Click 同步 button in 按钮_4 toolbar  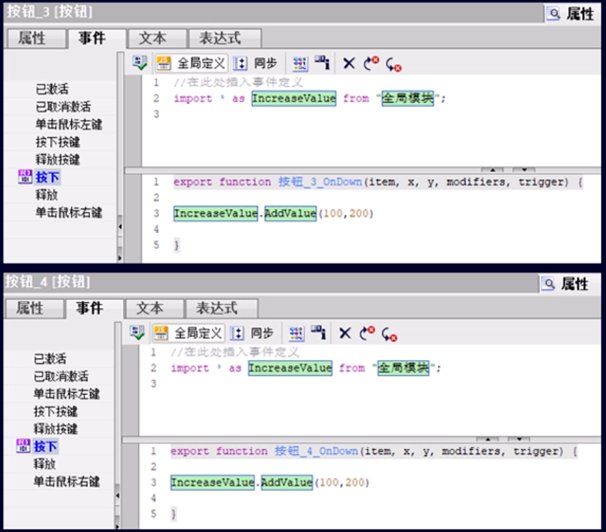pyautogui.click(x=252, y=333)
